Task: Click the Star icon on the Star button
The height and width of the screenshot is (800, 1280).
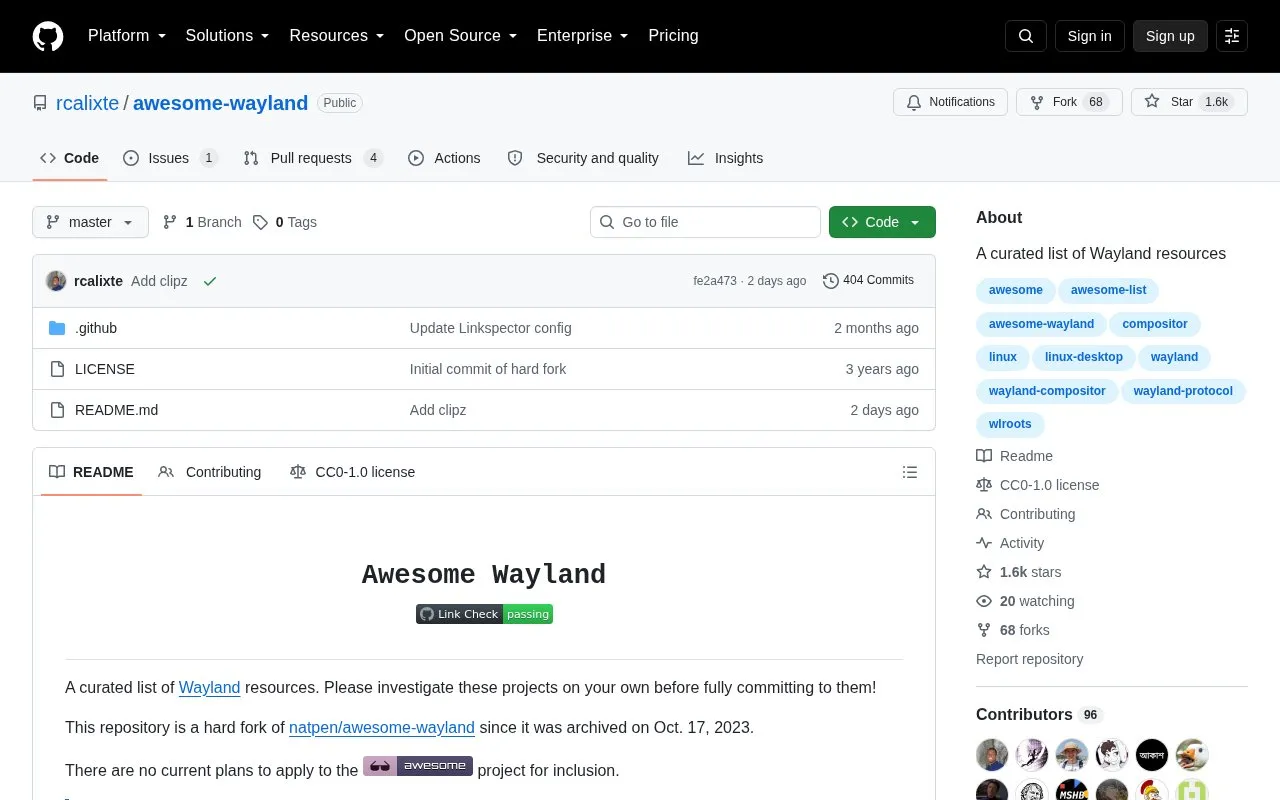Action: coord(1152,101)
